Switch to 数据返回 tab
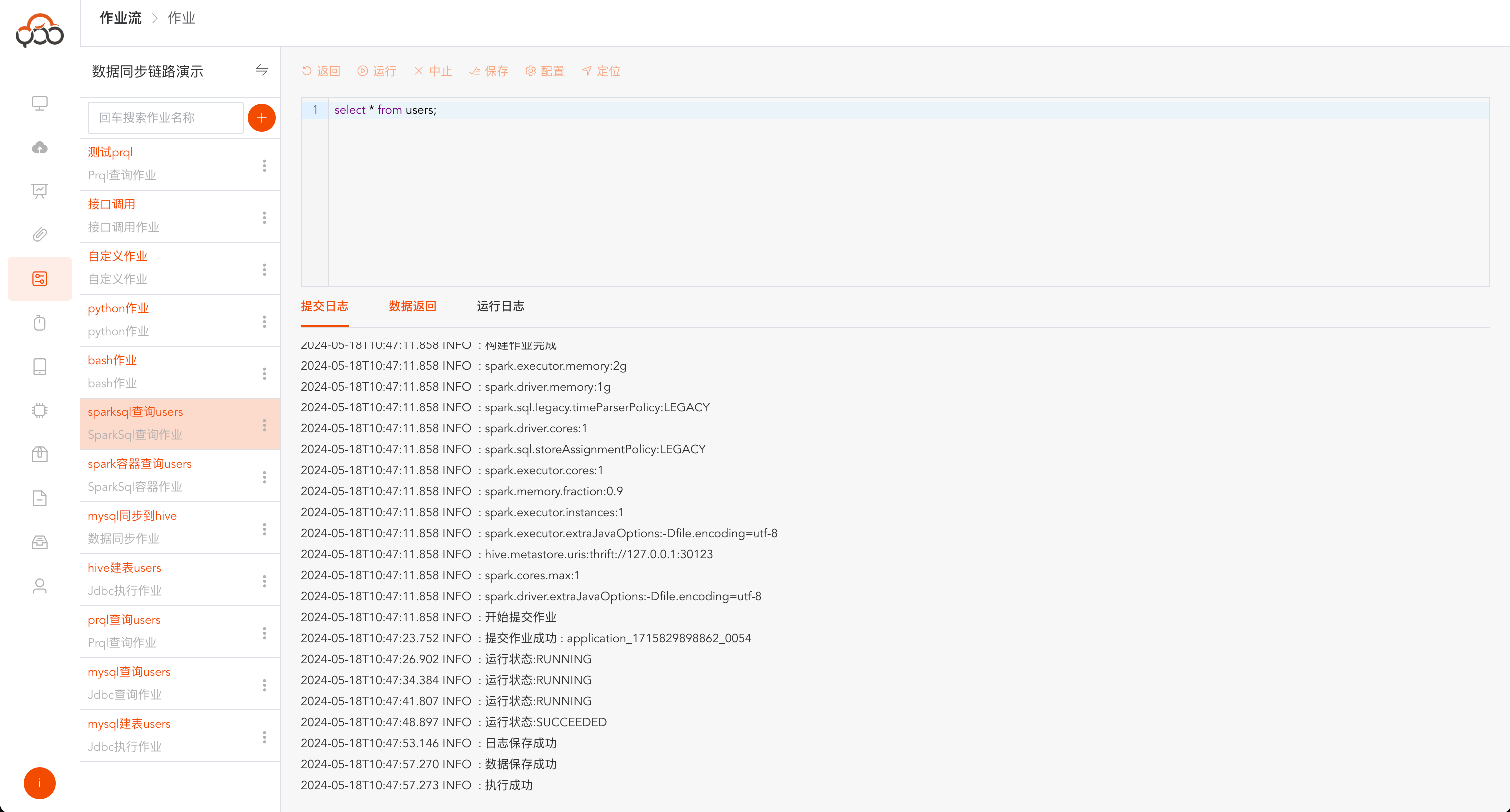The image size is (1510, 812). (x=412, y=307)
